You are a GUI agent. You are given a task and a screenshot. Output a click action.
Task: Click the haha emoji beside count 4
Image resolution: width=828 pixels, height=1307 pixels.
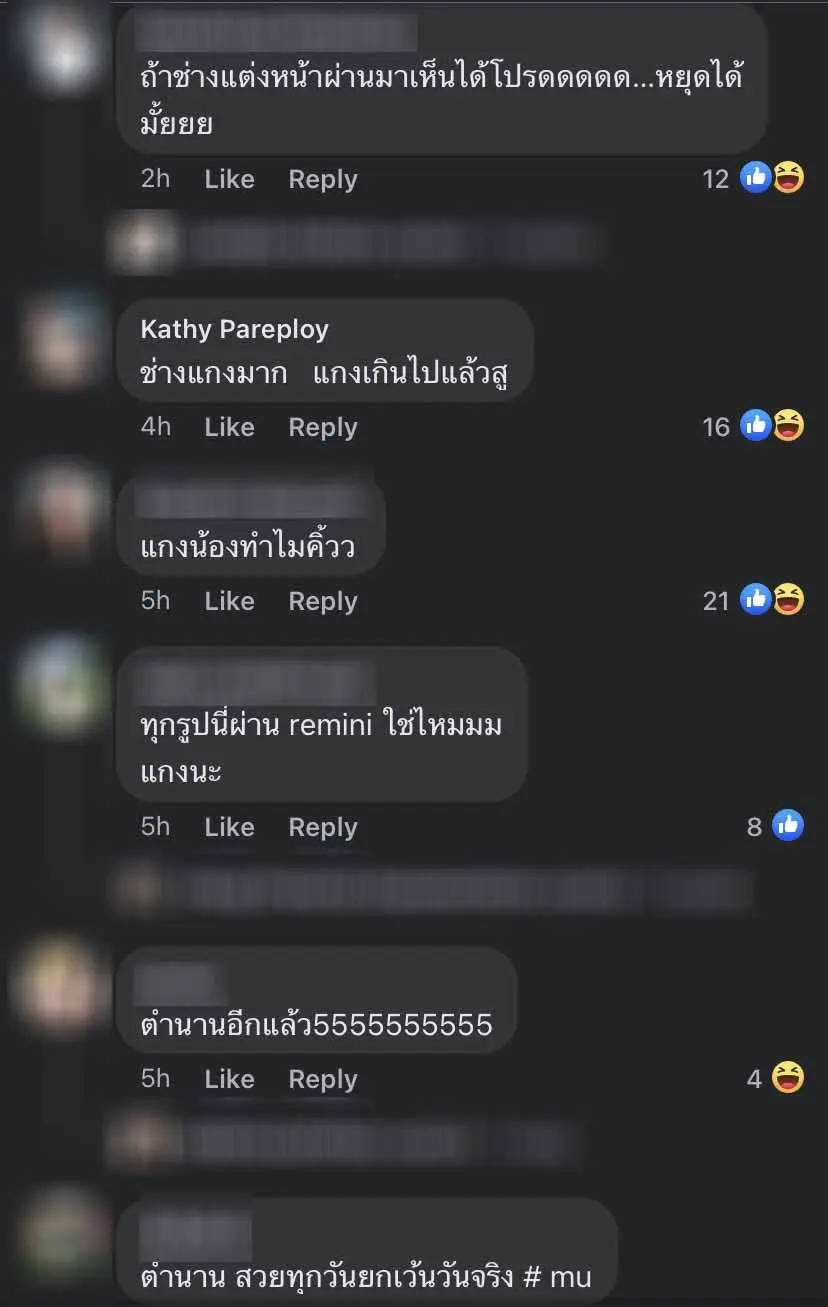coord(789,1077)
